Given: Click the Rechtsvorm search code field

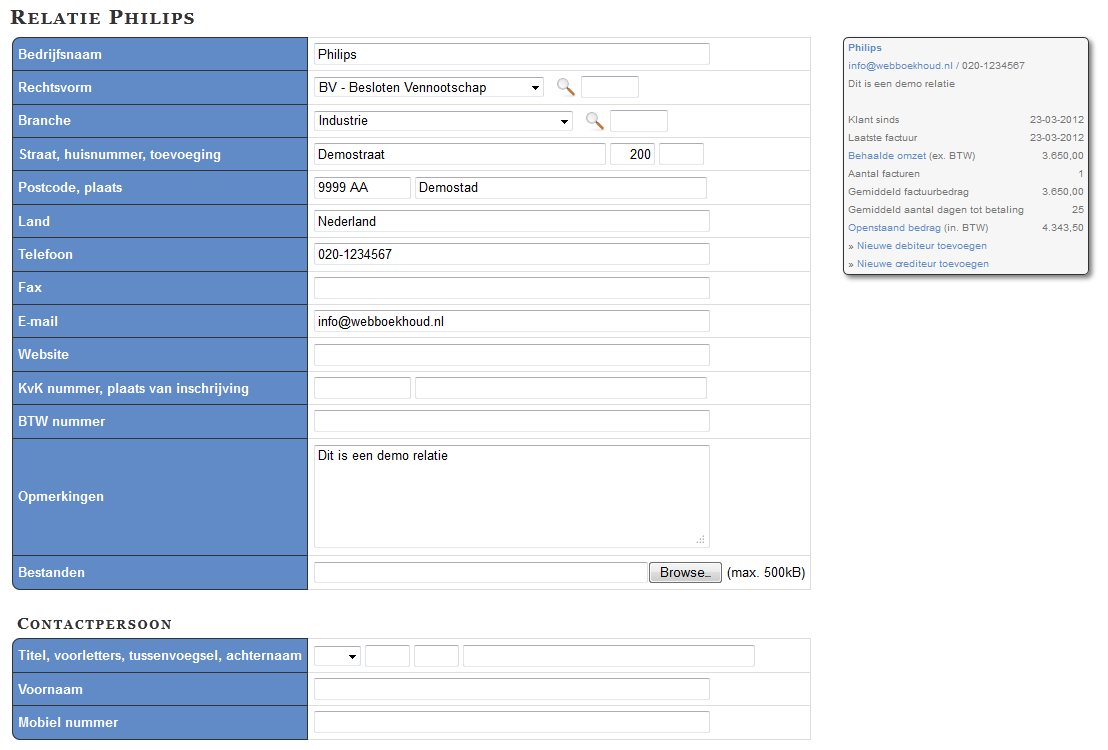Looking at the screenshot, I should coord(610,87).
